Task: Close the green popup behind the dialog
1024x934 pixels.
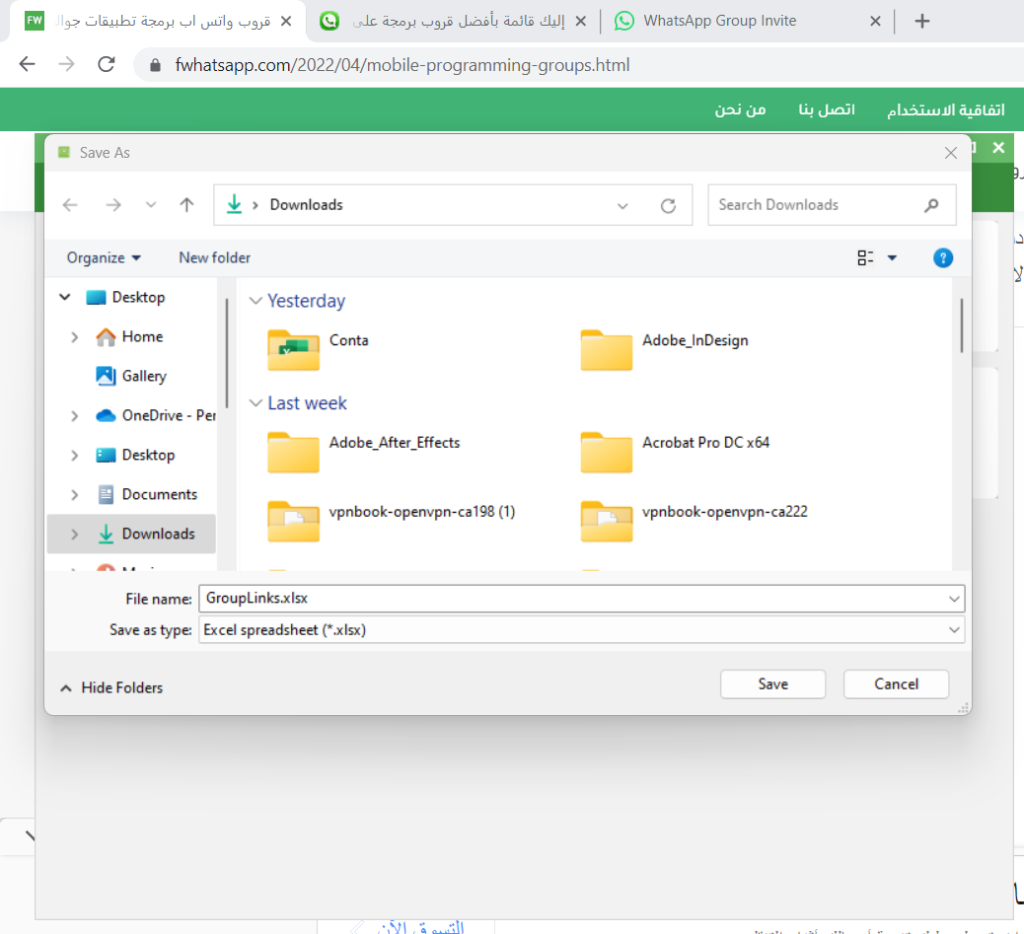Action: pyautogui.click(x=999, y=148)
